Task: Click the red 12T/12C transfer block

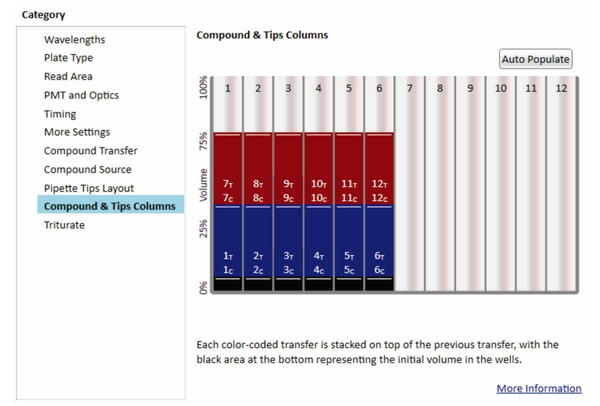Action: [379, 169]
